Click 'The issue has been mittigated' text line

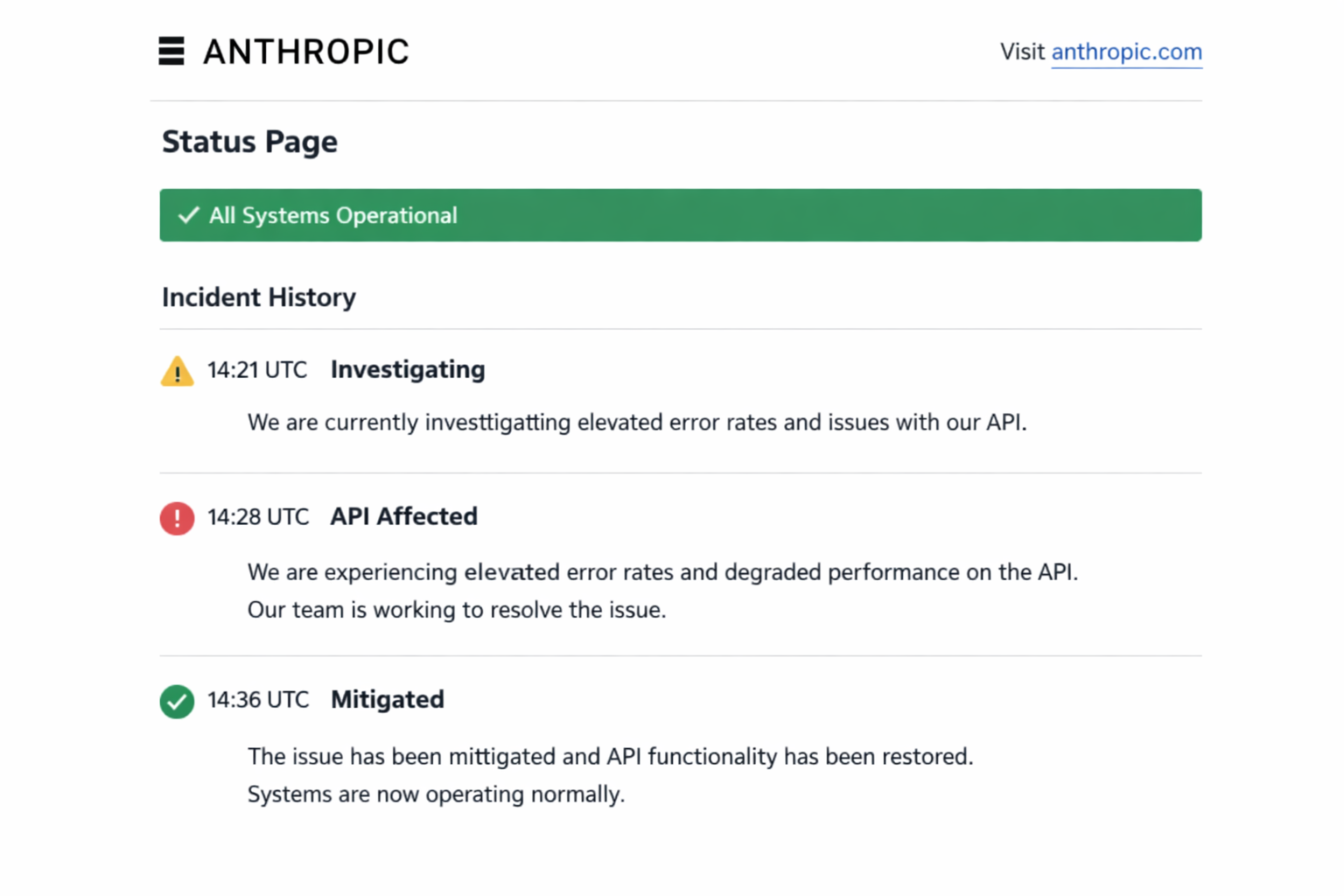(610, 756)
